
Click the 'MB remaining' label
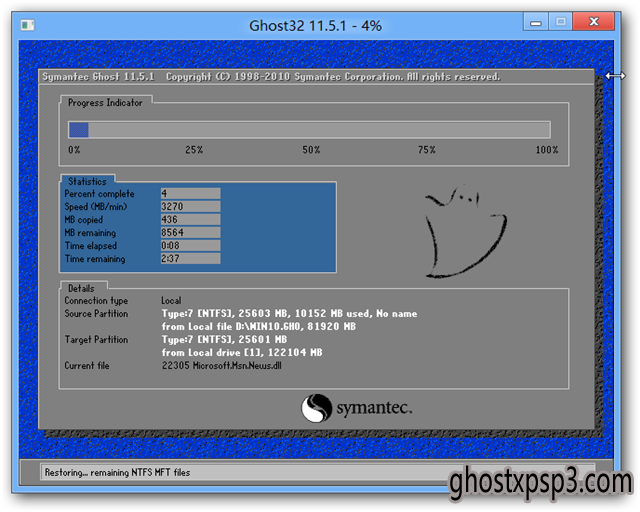90,233
